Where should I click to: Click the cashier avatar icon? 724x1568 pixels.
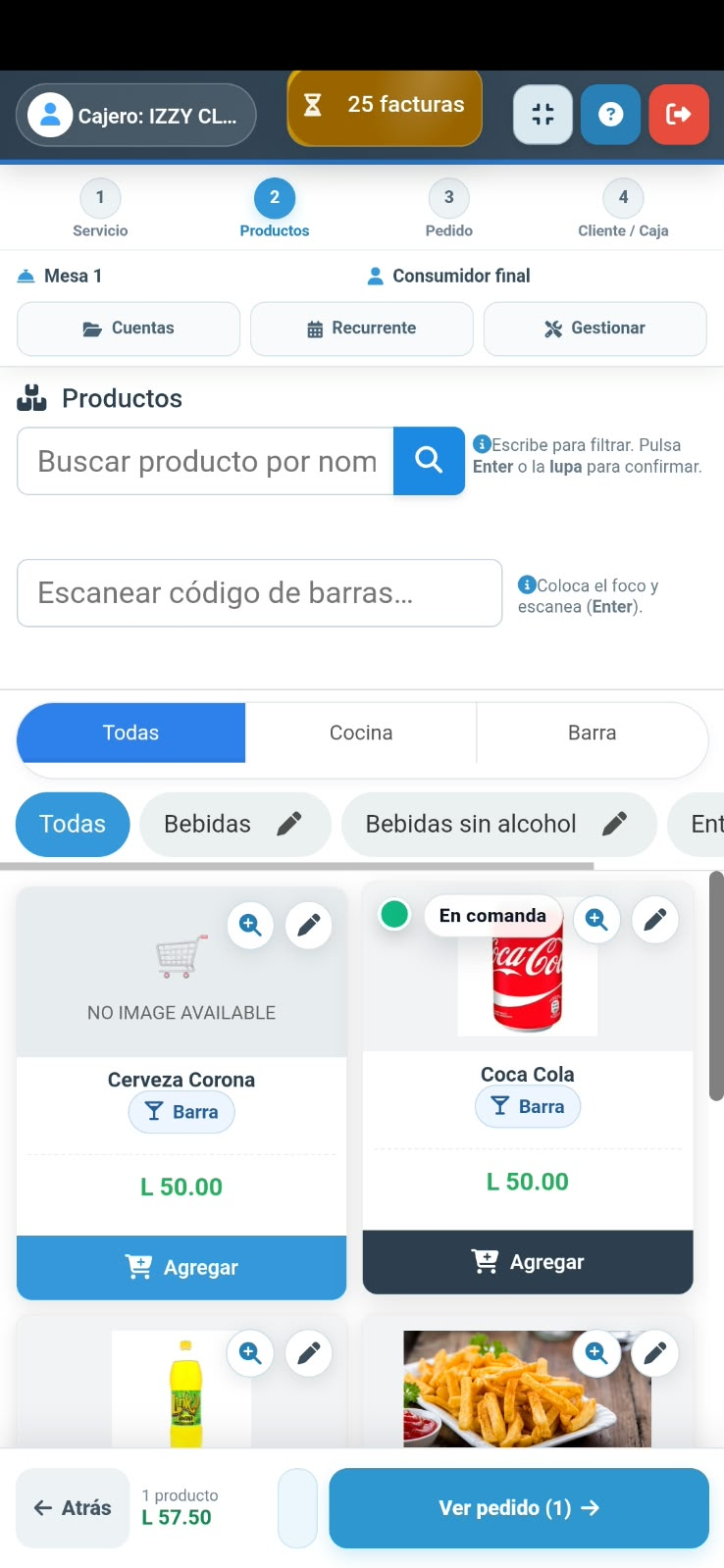pos(50,116)
